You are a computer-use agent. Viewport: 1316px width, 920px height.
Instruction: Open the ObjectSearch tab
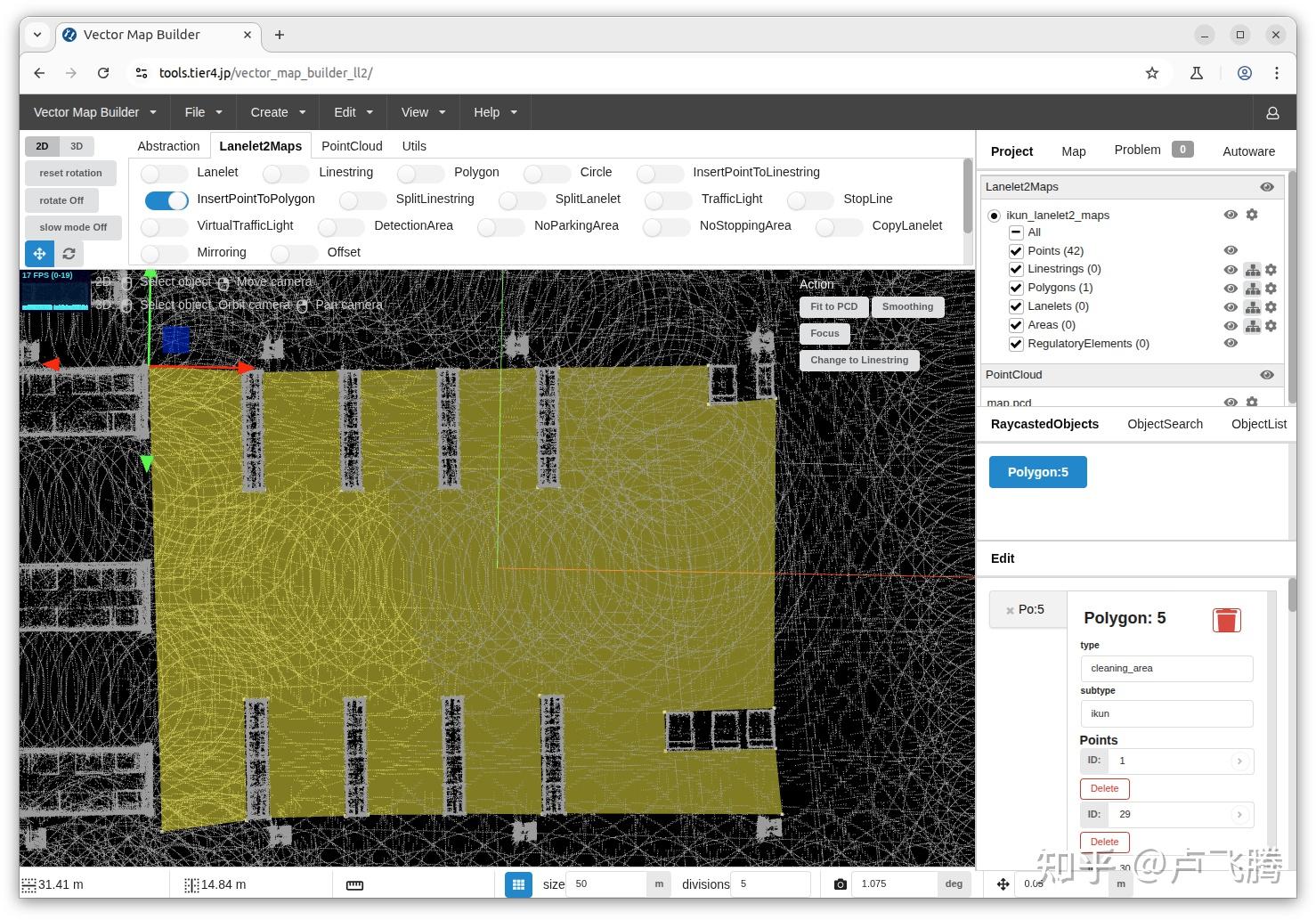click(x=1165, y=424)
